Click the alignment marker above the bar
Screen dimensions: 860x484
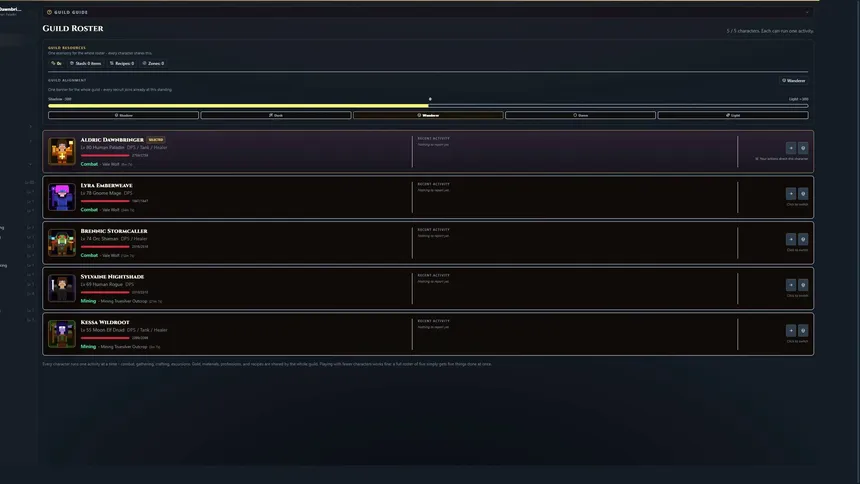coord(430,99)
